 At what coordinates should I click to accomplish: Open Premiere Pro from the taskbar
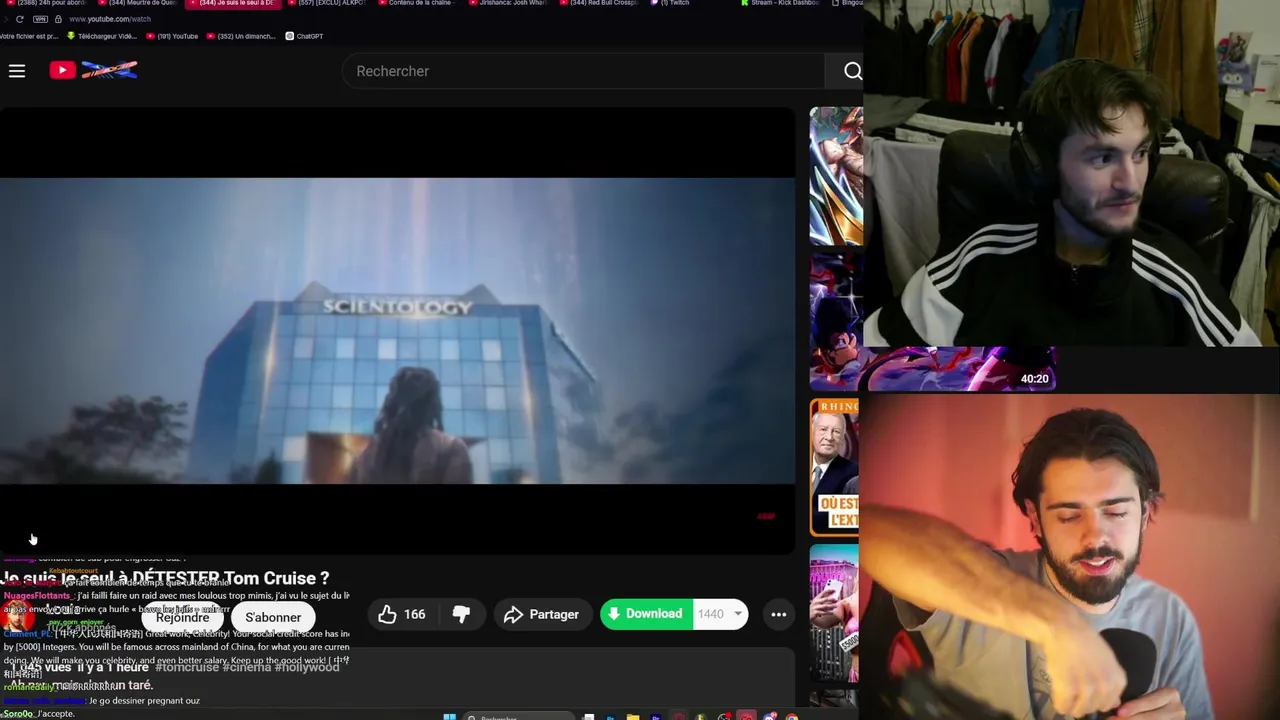tap(656, 716)
